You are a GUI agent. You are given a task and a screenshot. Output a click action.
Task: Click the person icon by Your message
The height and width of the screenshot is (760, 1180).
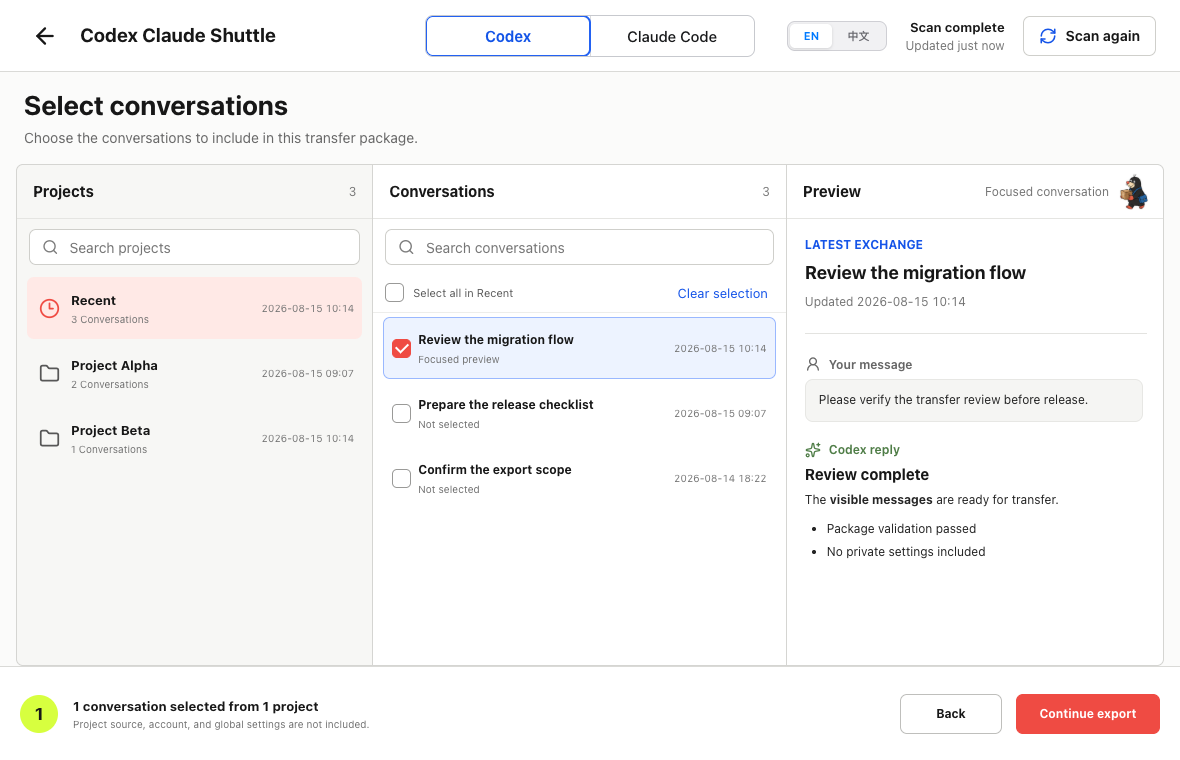(x=813, y=364)
